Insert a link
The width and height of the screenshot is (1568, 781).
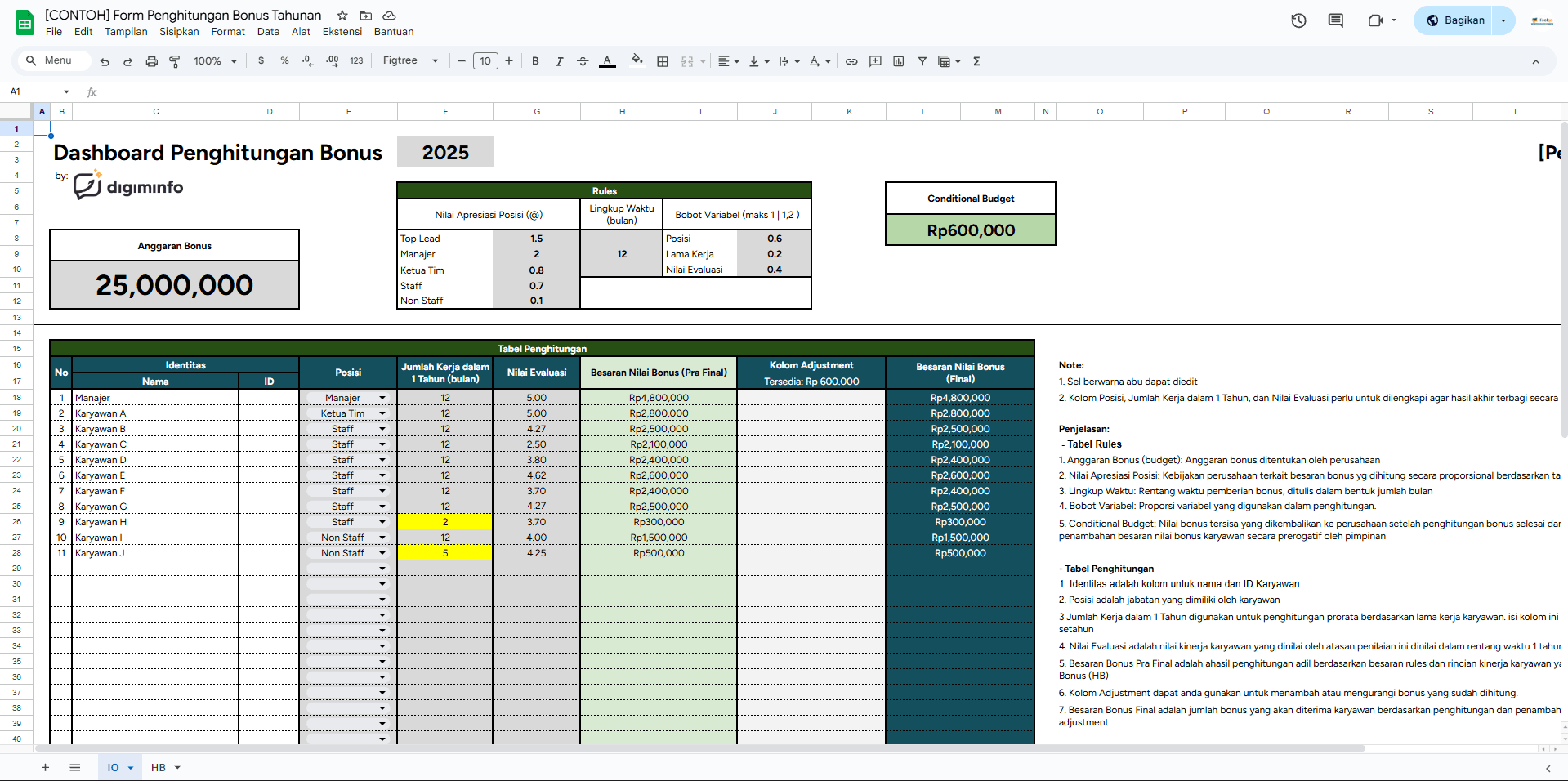click(x=851, y=61)
